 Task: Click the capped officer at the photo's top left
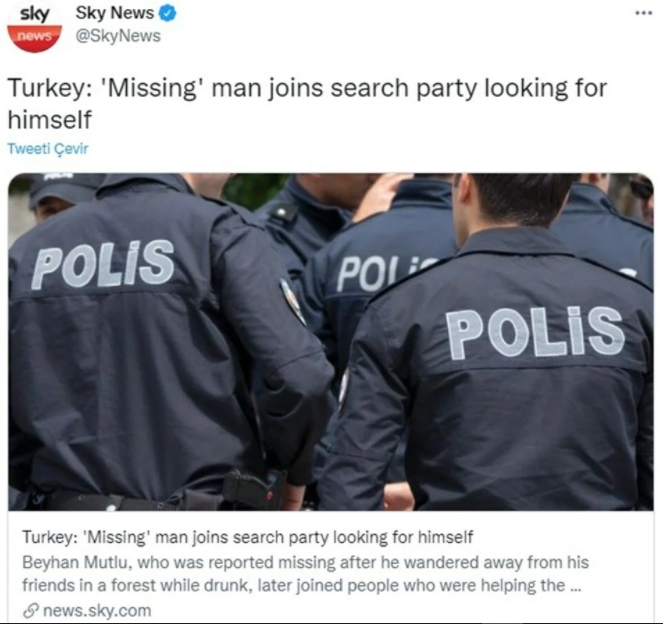tap(55, 197)
